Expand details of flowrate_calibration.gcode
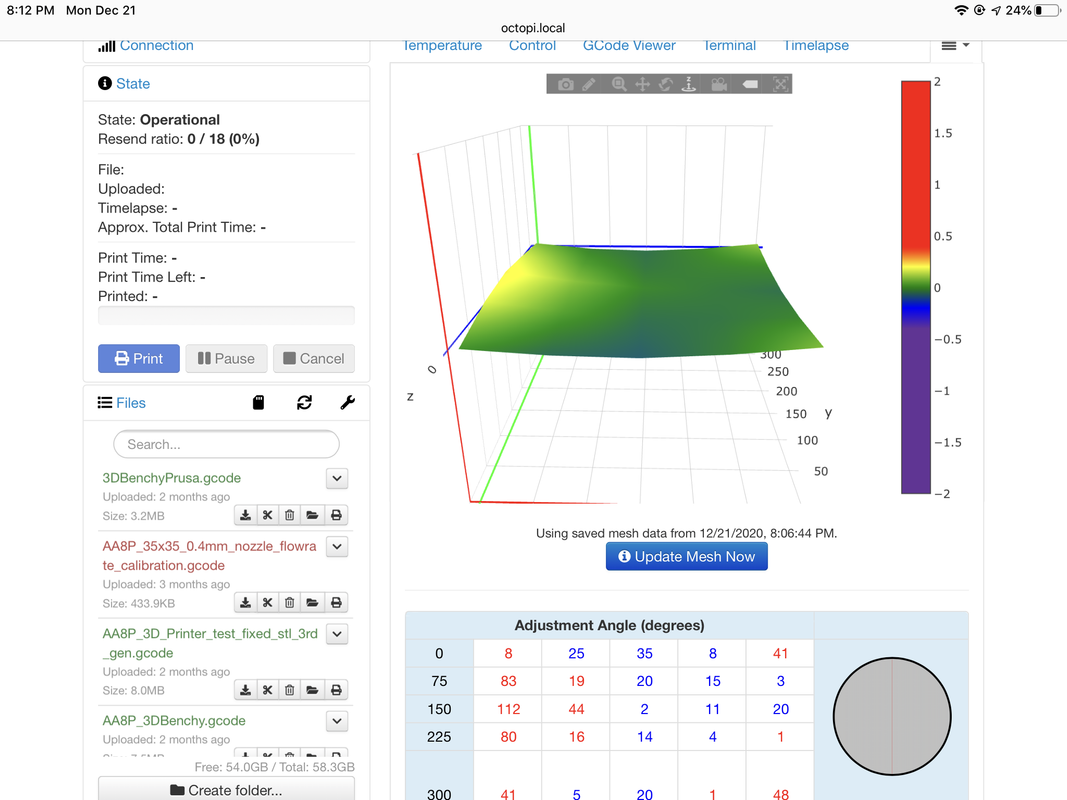 click(337, 546)
